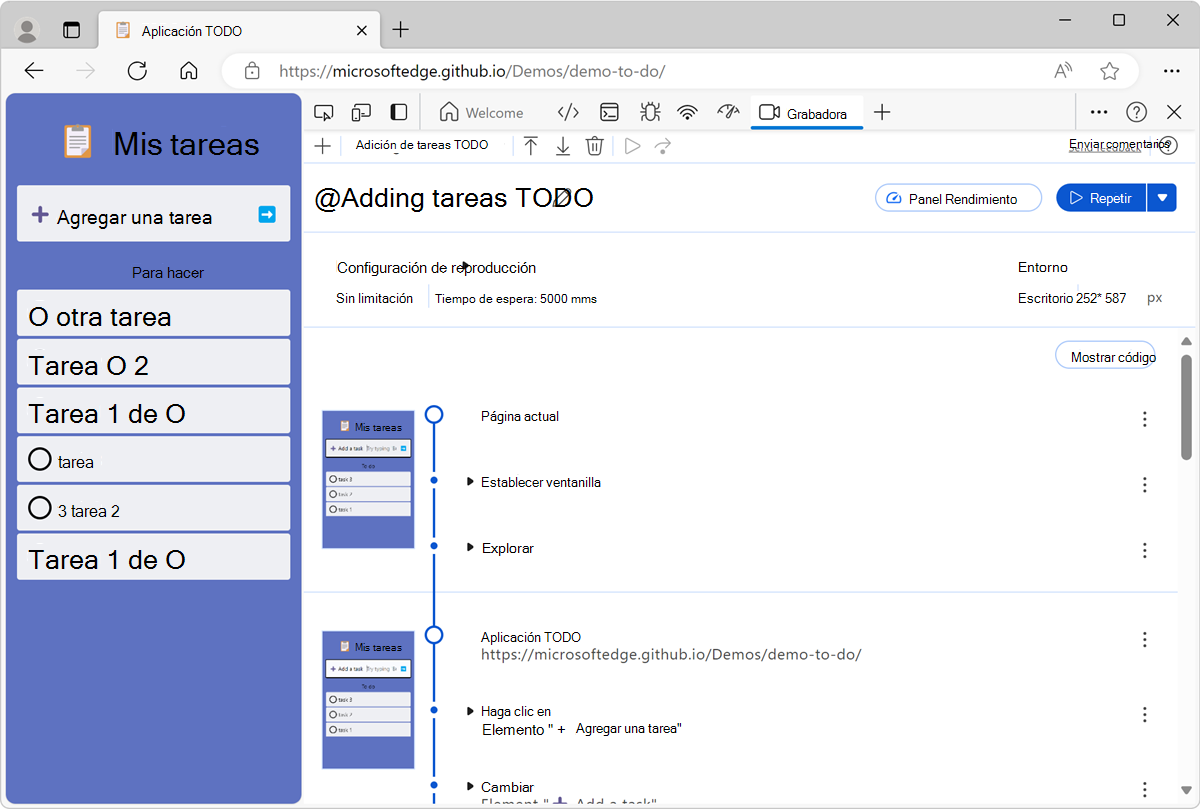Open options menu for Página actual
The width and height of the screenshot is (1200, 809).
pyautogui.click(x=1145, y=419)
